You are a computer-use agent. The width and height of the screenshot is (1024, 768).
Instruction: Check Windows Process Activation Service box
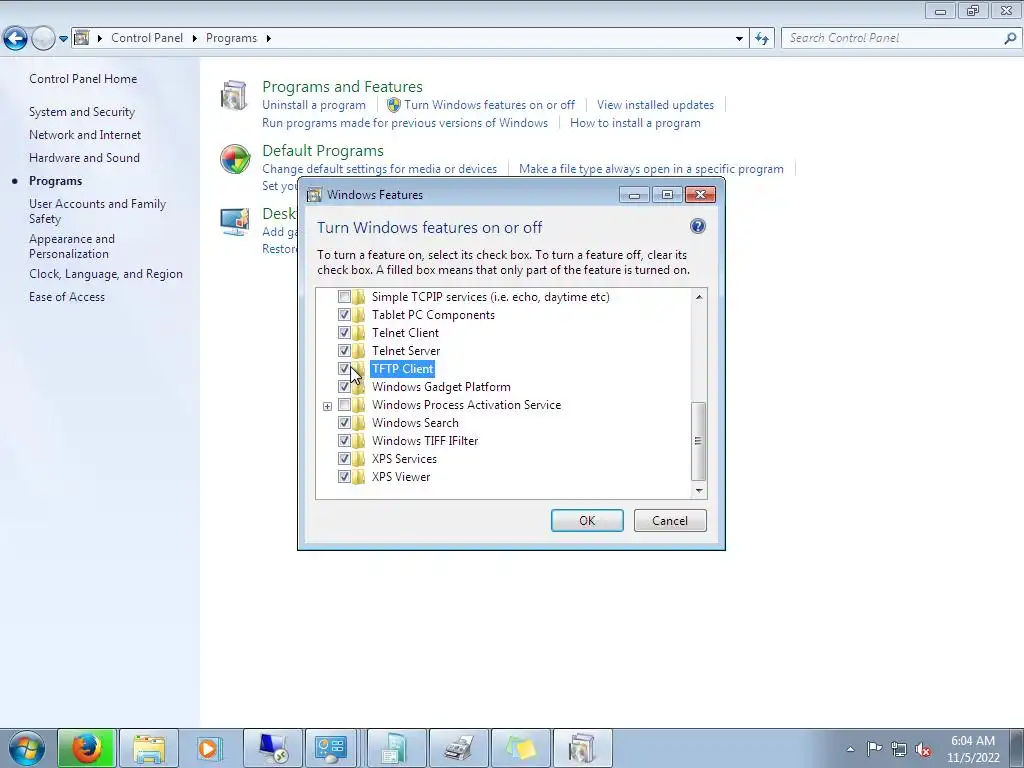tap(344, 405)
